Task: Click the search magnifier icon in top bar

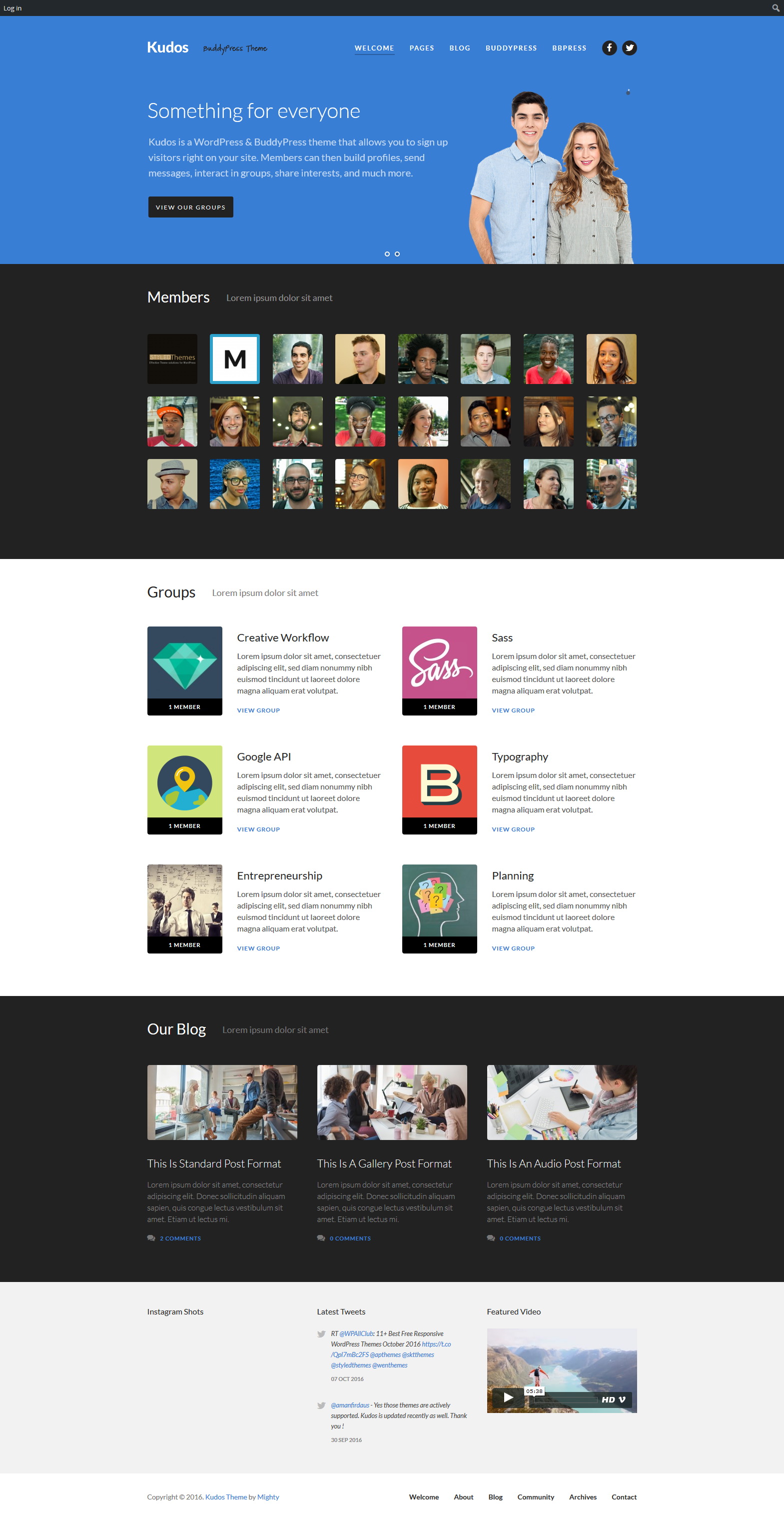Action: click(x=775, y=7)
